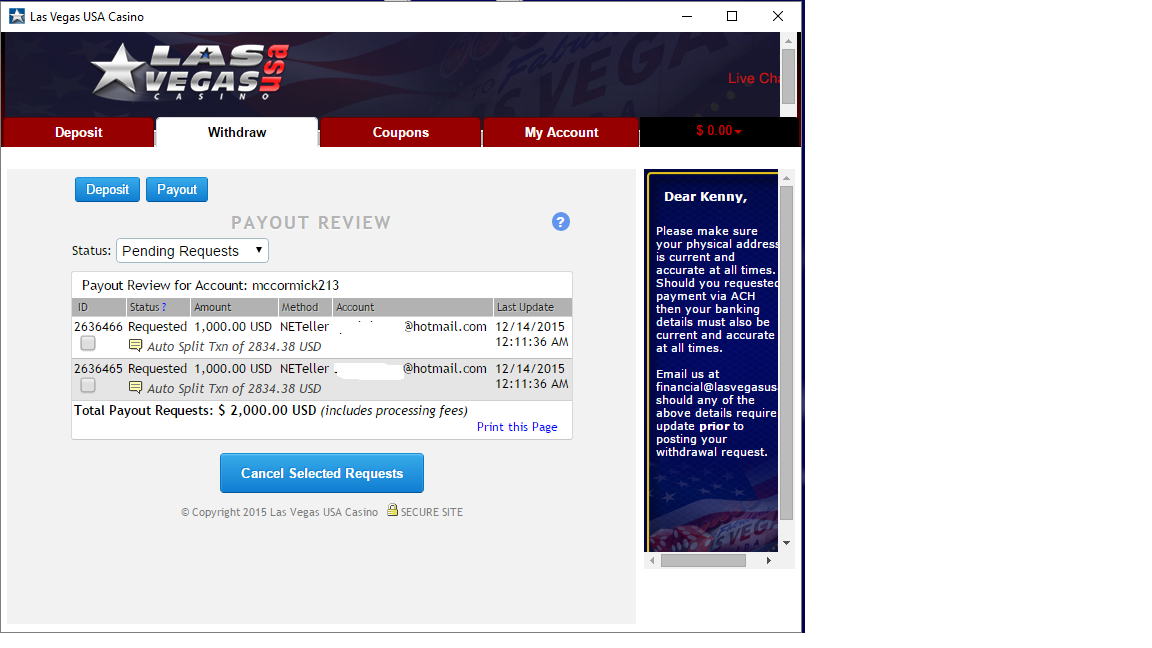Click the Status help question mark link

164,307
